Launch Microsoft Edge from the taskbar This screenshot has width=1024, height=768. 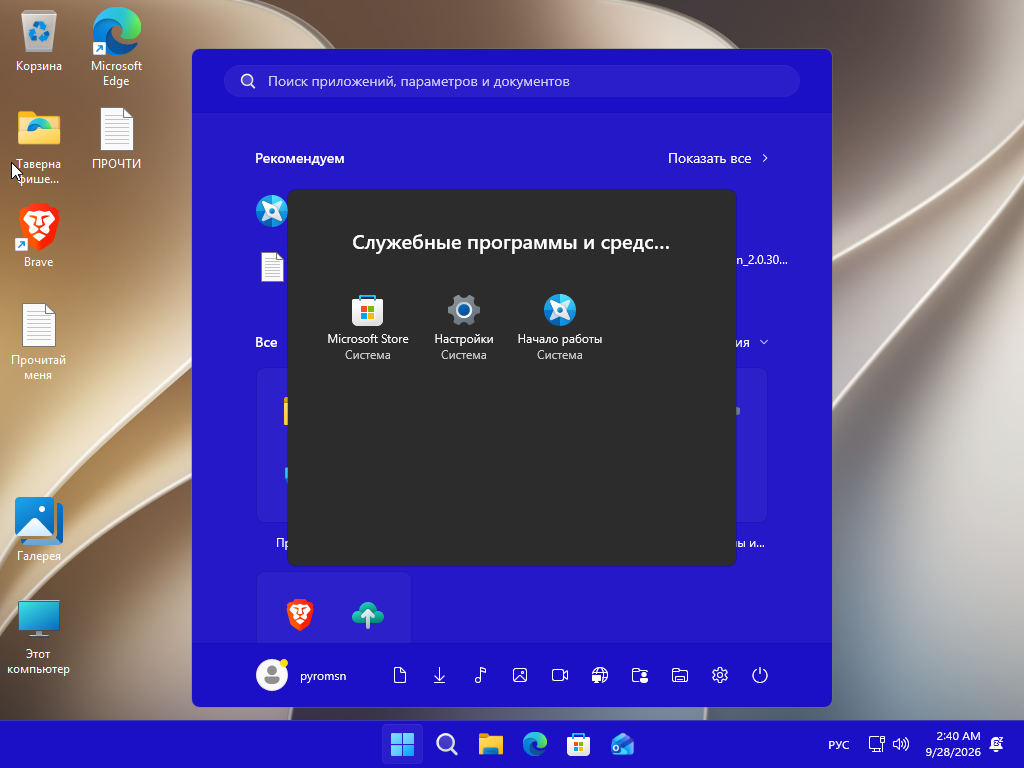535,744
